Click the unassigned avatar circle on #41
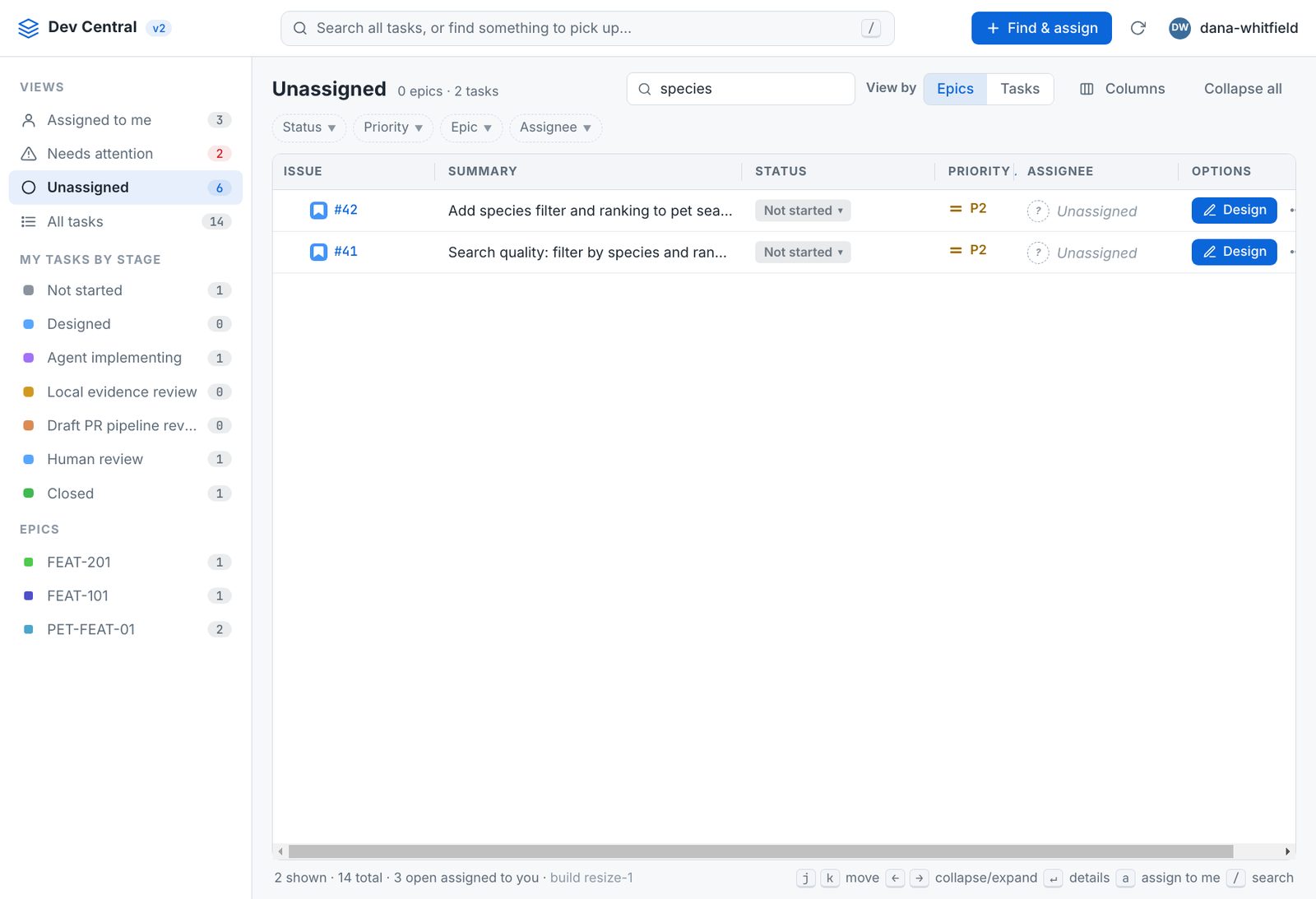Viewport: 1316px width, 899px height. coord(1038,253)
